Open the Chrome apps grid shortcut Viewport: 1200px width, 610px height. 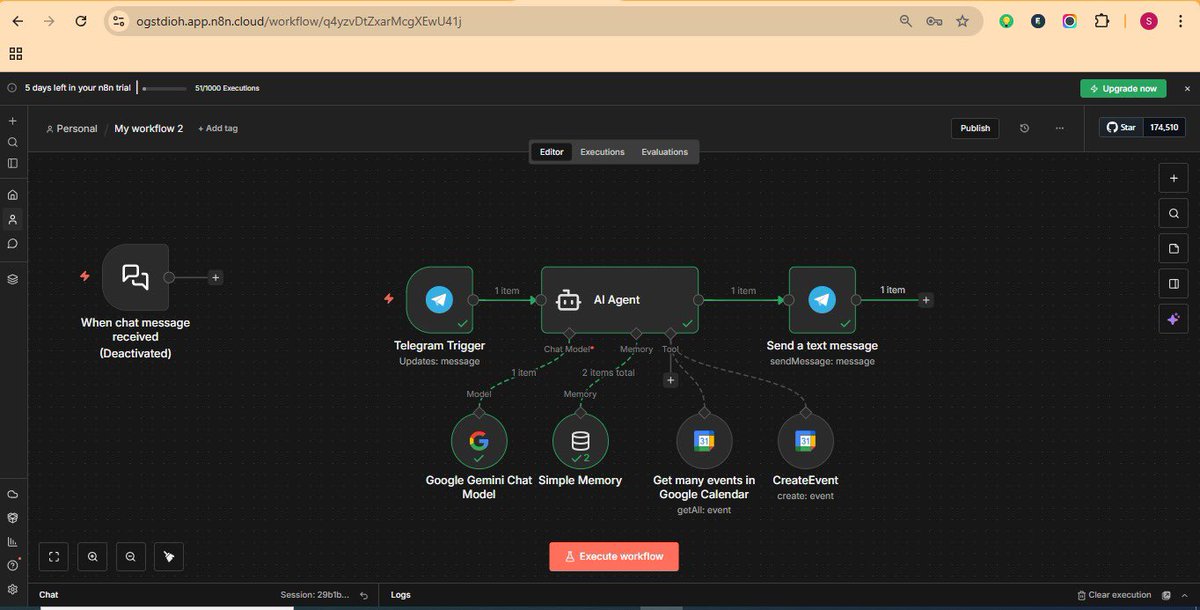point(15,53)
